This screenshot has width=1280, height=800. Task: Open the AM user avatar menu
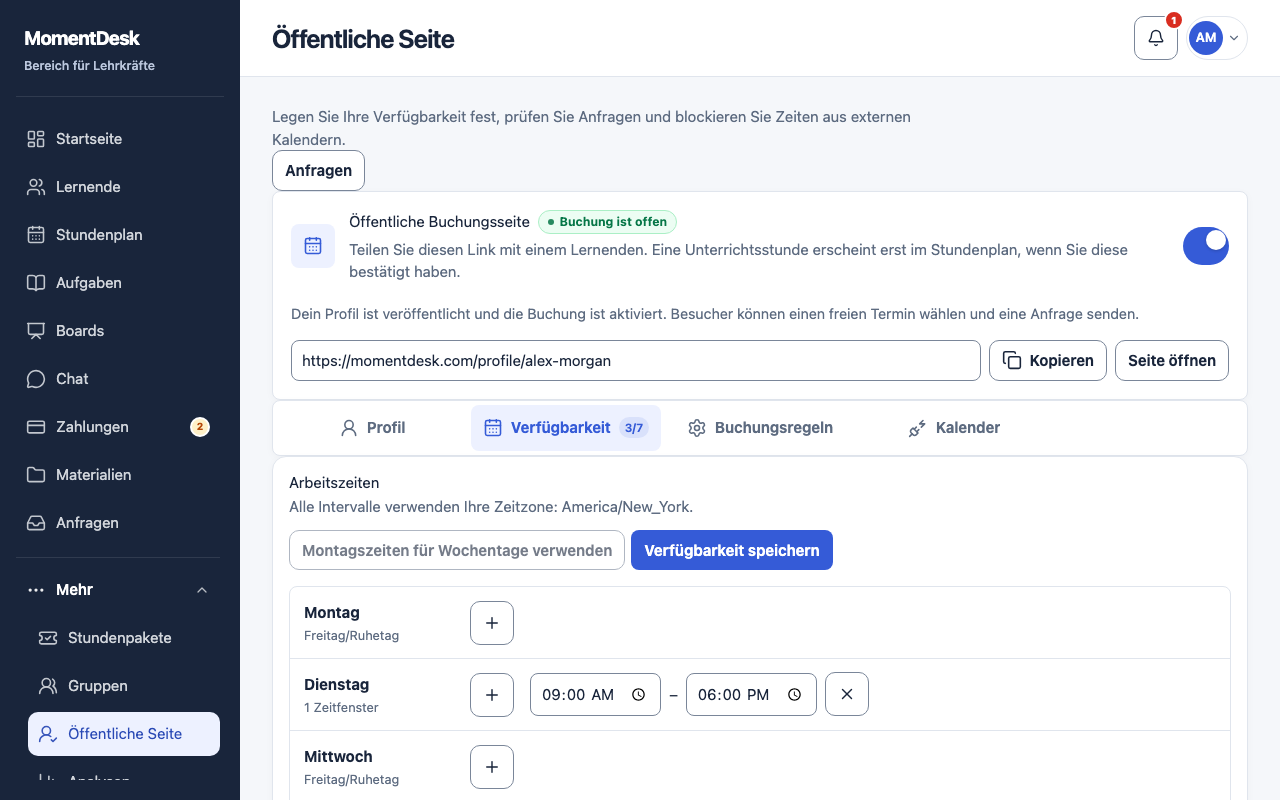pos(1217,38)
